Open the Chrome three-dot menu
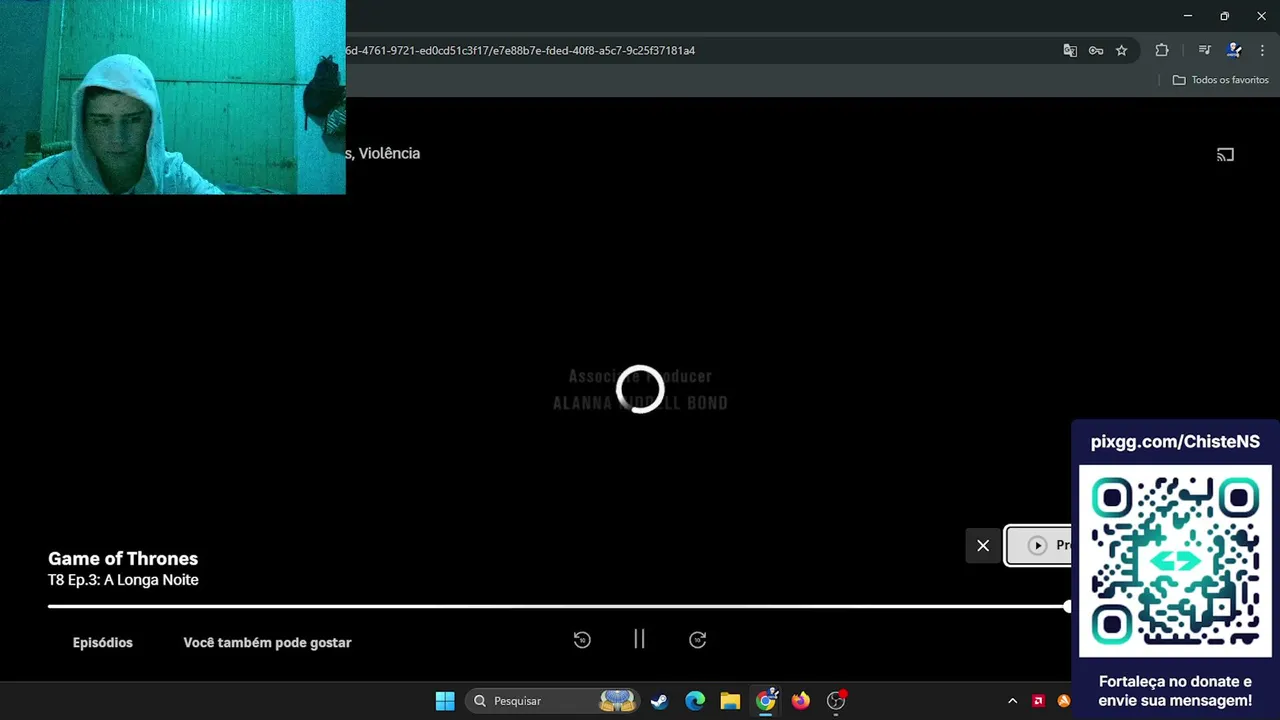The image size is (1280, 720). coord(1262,50)
